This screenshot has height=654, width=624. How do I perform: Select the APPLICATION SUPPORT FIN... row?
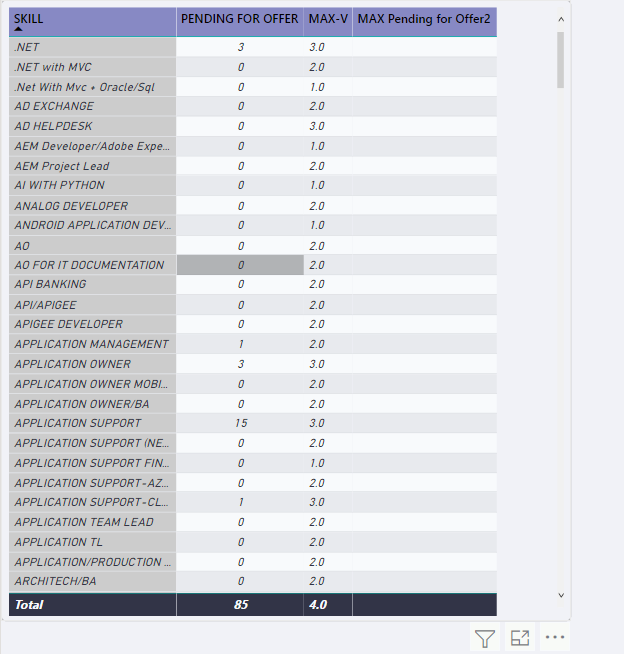click(x=253, y=463)
